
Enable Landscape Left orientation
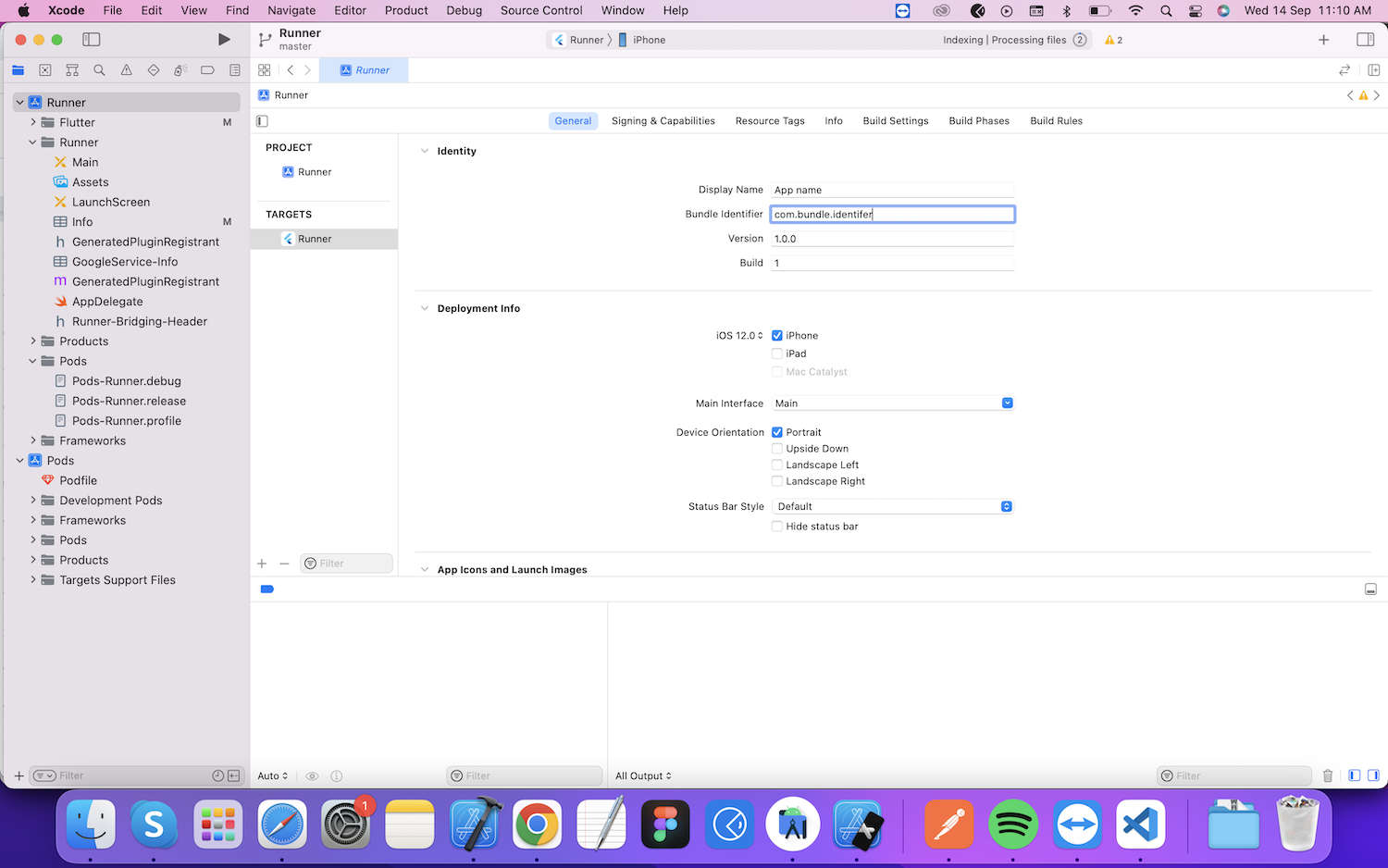777,465
